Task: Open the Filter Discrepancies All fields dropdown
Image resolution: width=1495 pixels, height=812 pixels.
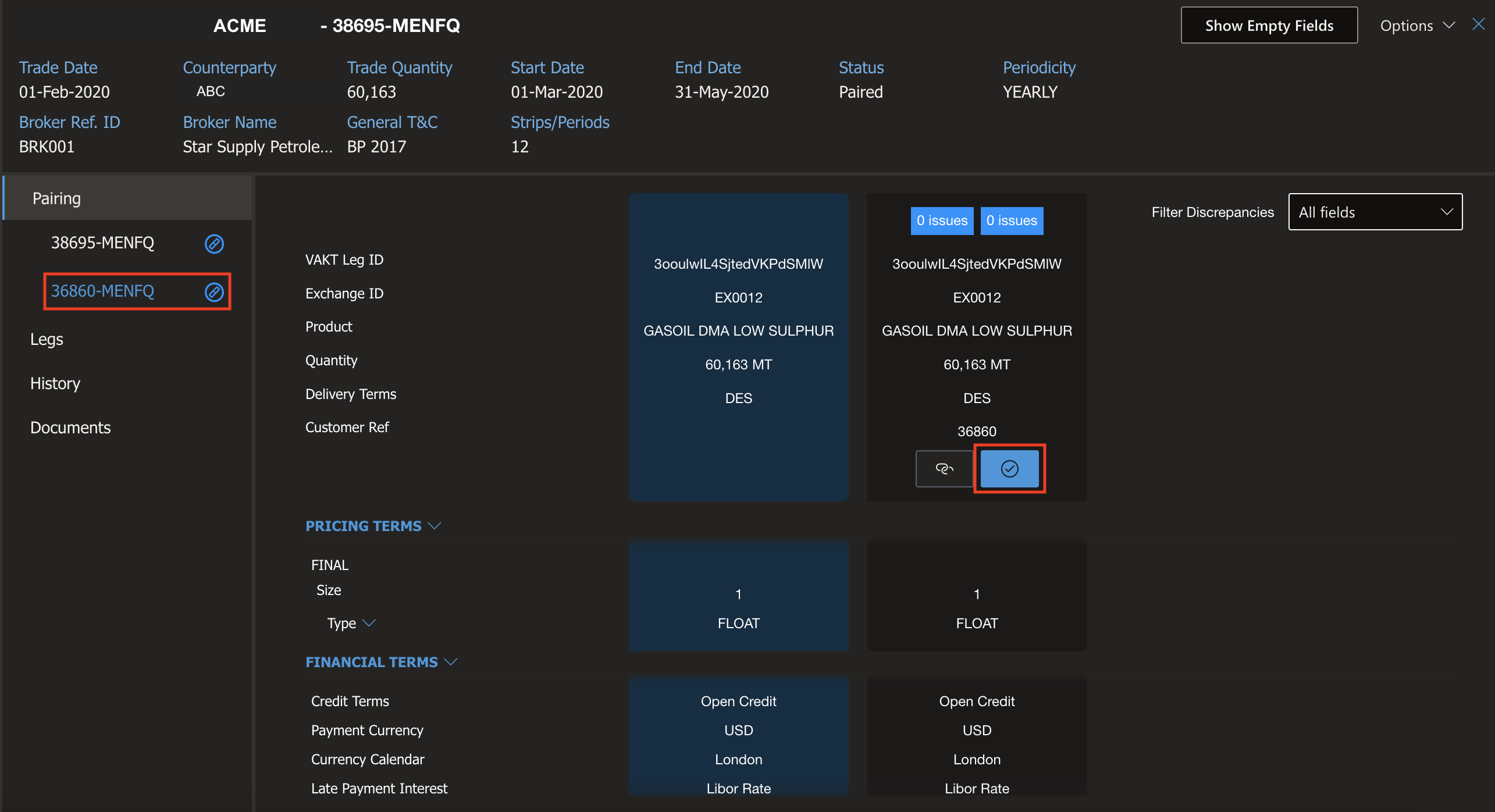Action: point(1375,212)
